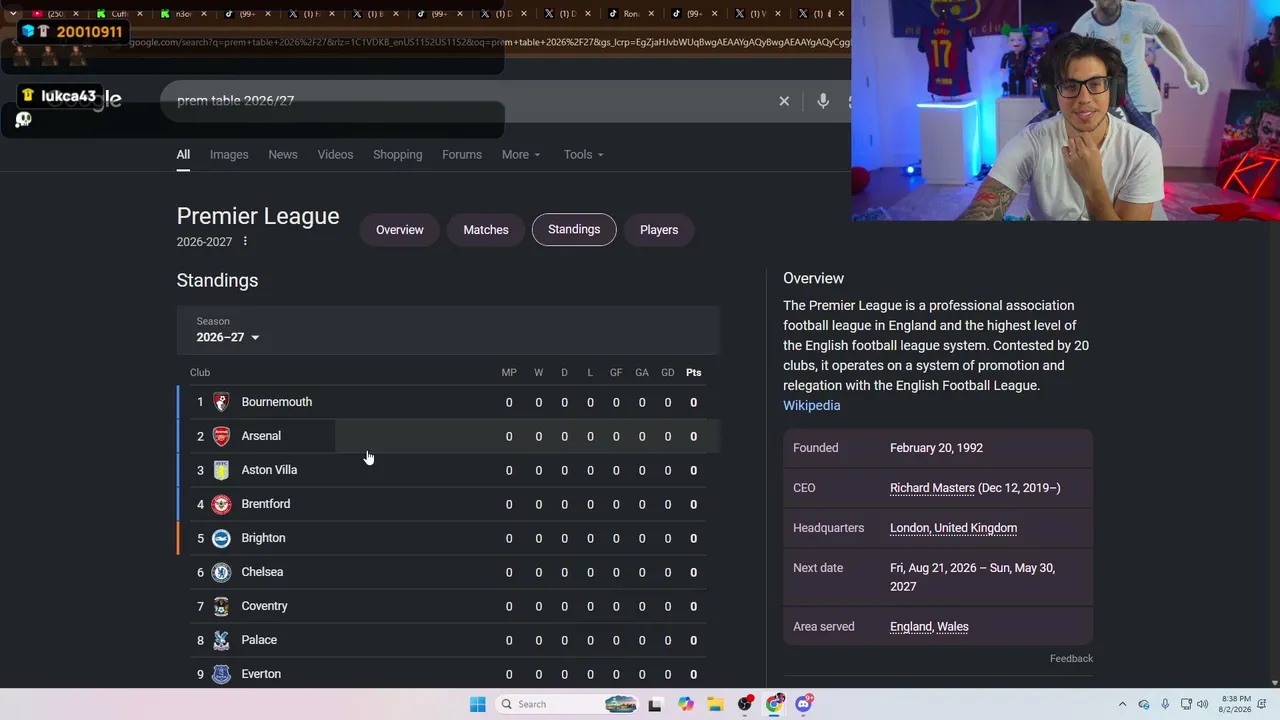Clear the Google search query with the X icon
Screen dimensions: 1280x720
[x=784, y=101]
